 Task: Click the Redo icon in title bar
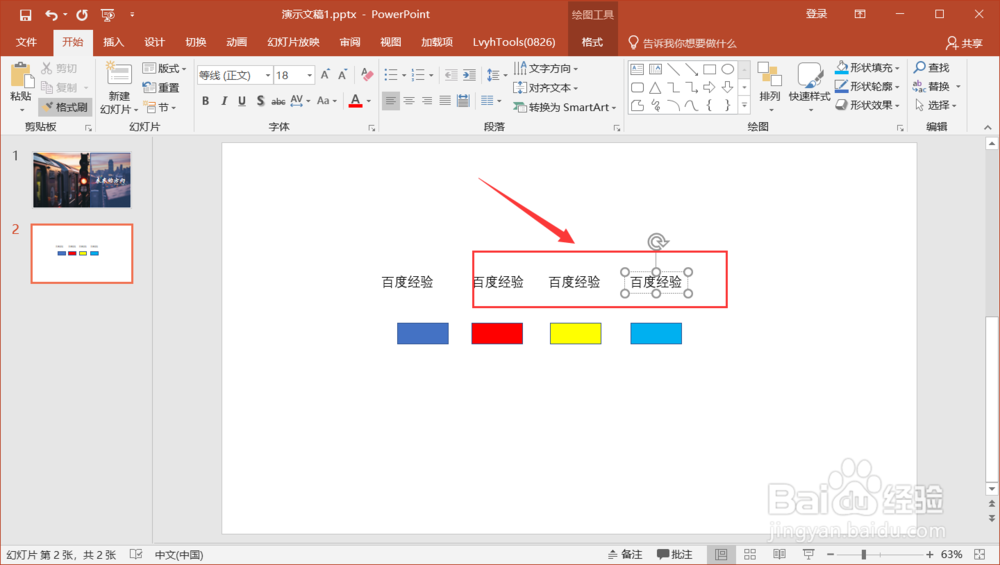82,15
